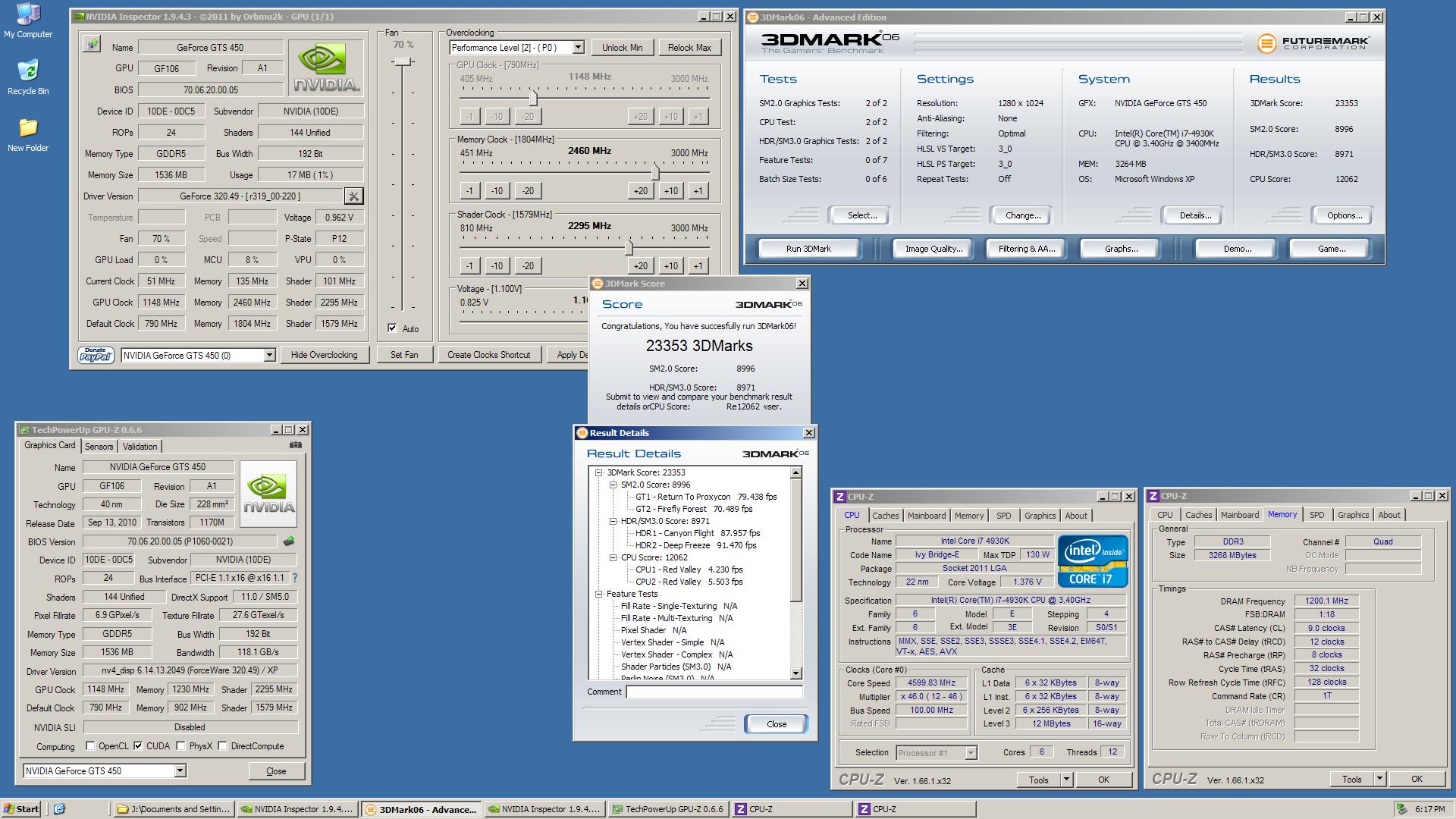Open Graphics tab in right CPU-Z window

point(1354,515)
